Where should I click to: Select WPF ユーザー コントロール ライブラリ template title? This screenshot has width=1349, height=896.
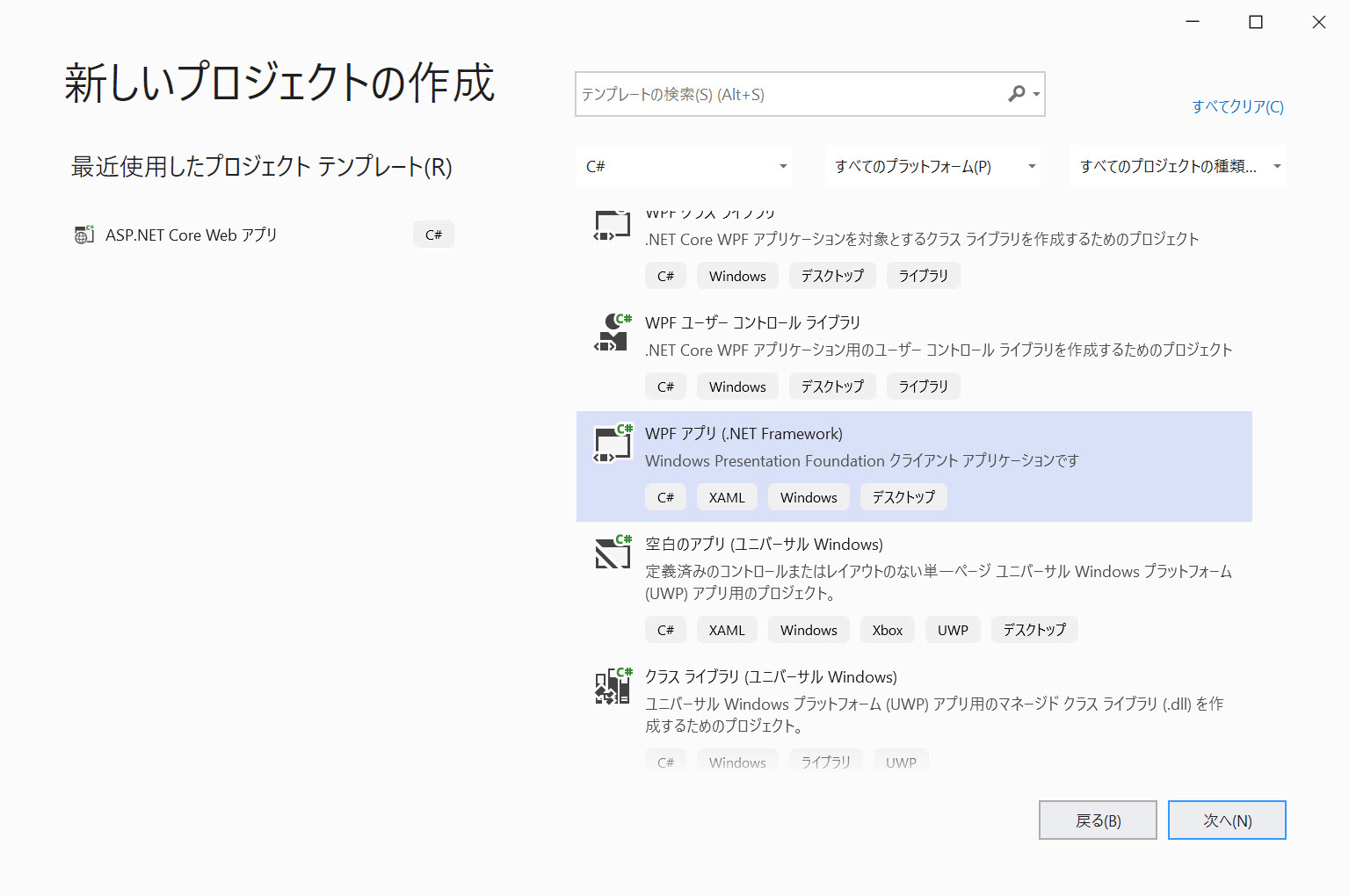pos(752,322)
